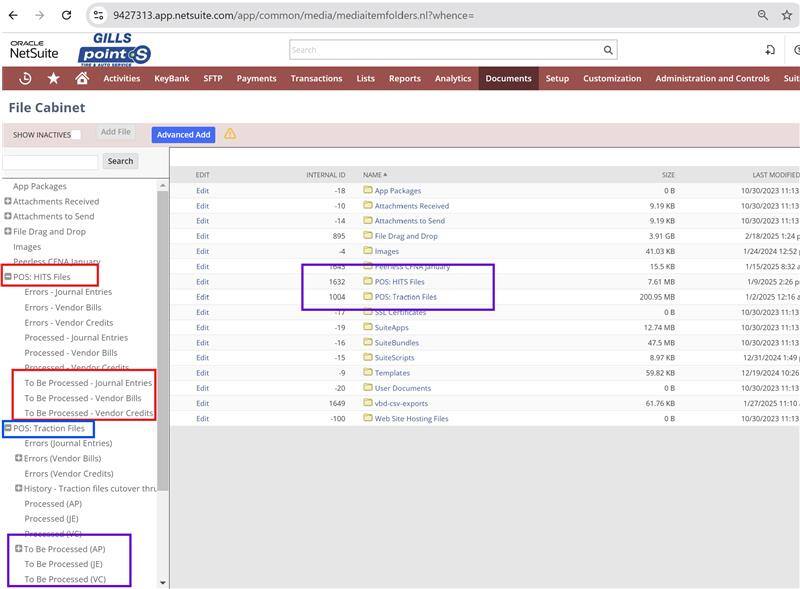Reload the page with refresh icon
Screen dimensions: 800x589
pos(66,15)
